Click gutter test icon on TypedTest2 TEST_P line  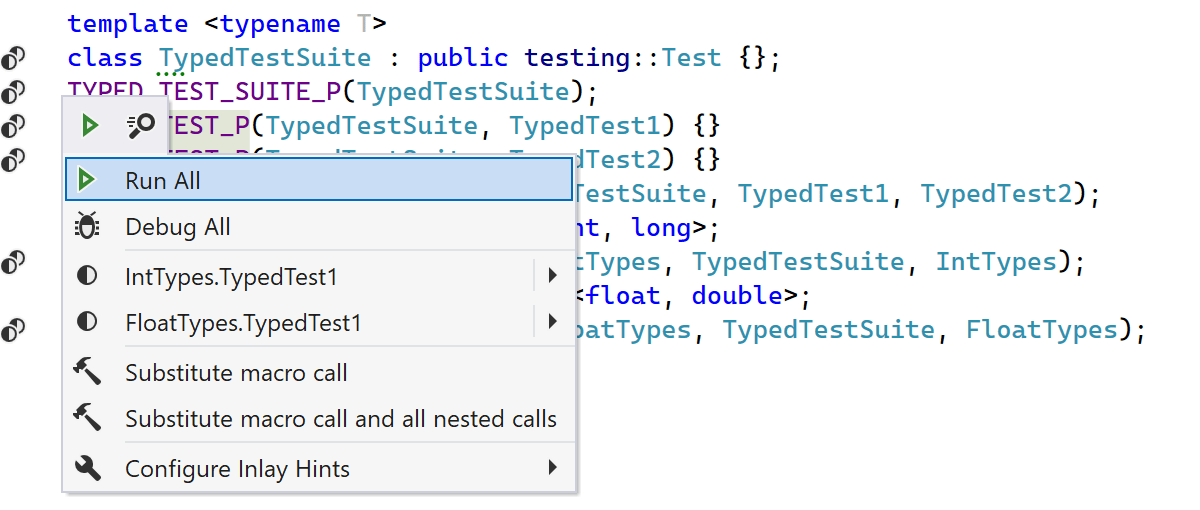[13, 159]
